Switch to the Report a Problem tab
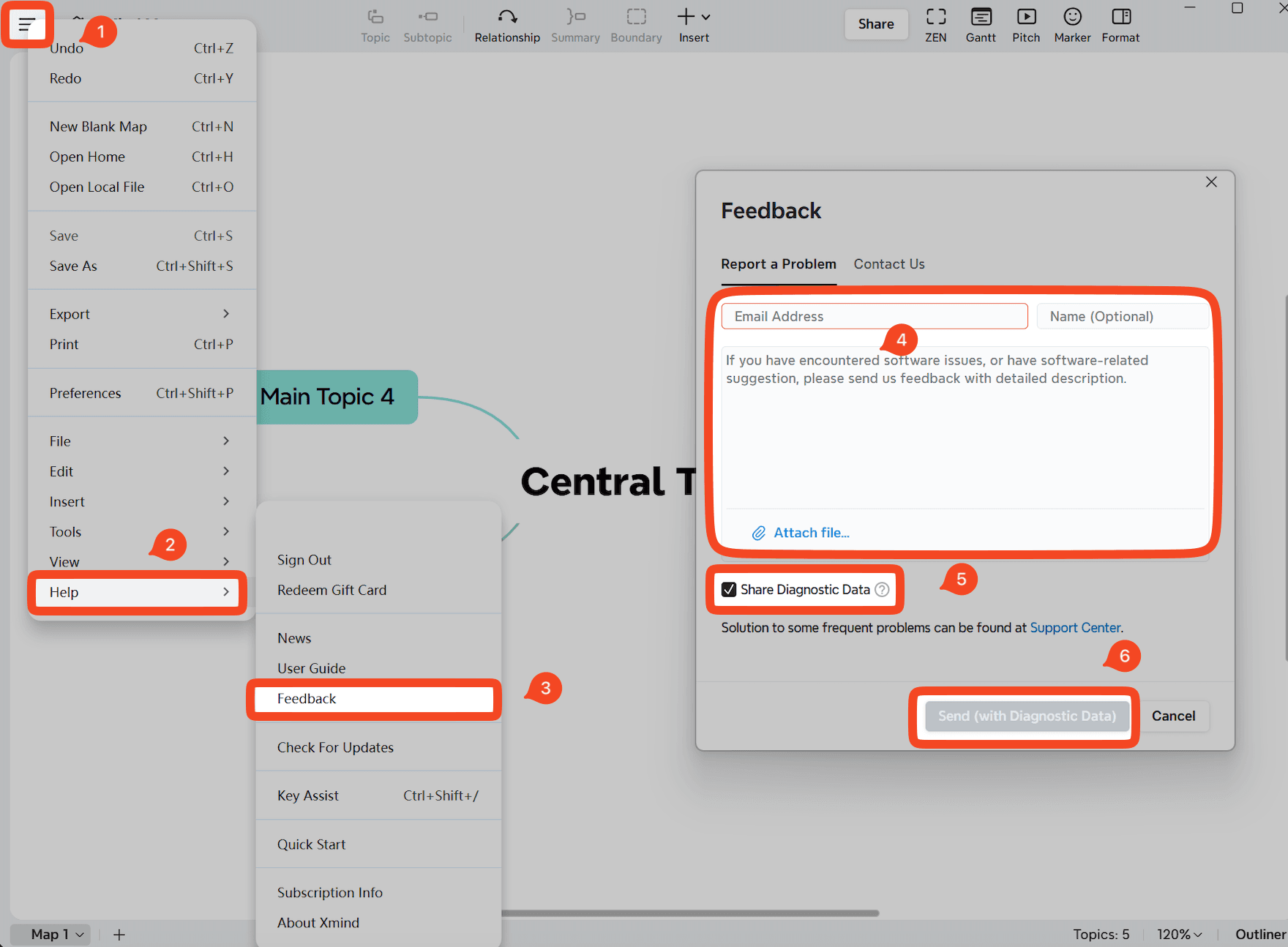This screenshot has height=947, width=1288. 779,264
